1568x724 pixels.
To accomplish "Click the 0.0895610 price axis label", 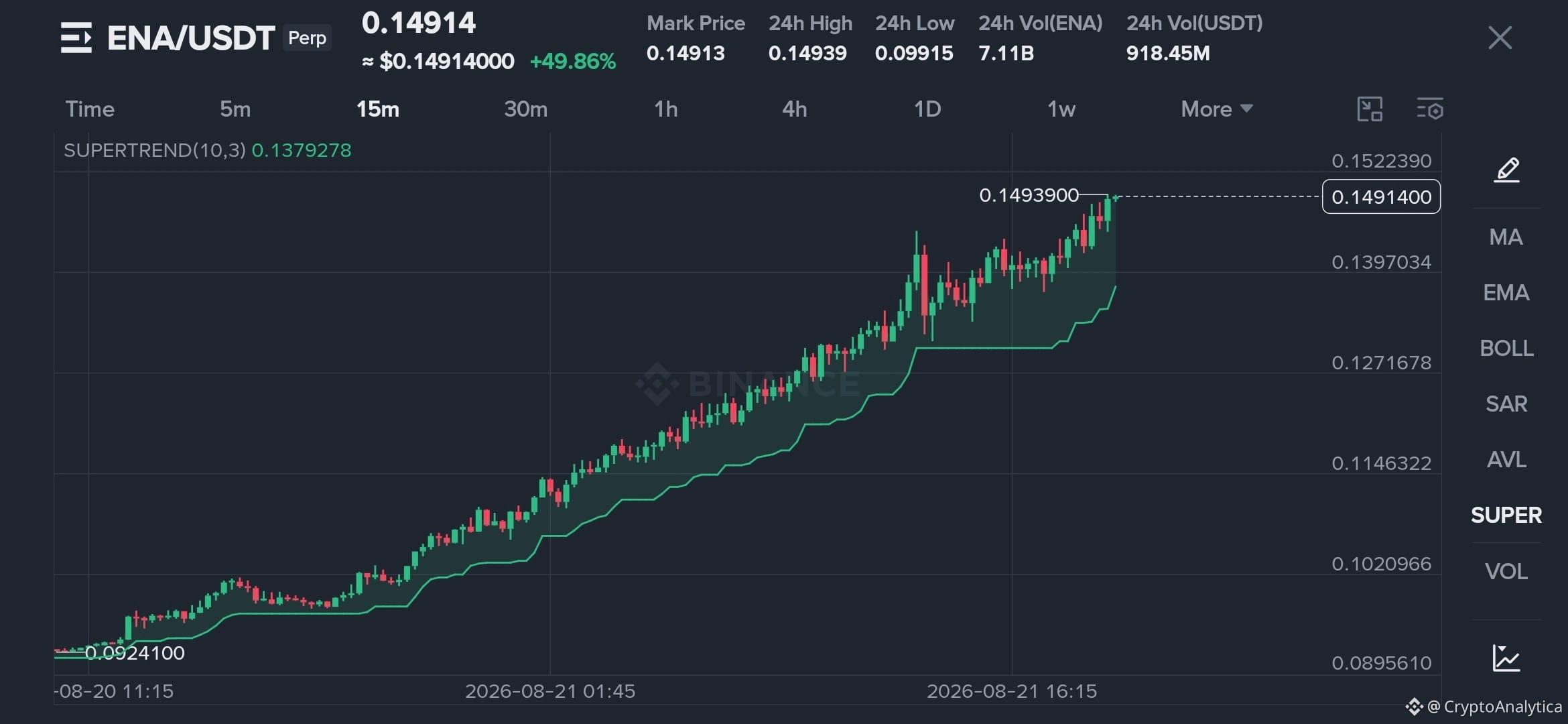I will pyautogui.click(x=1381, y=663).
